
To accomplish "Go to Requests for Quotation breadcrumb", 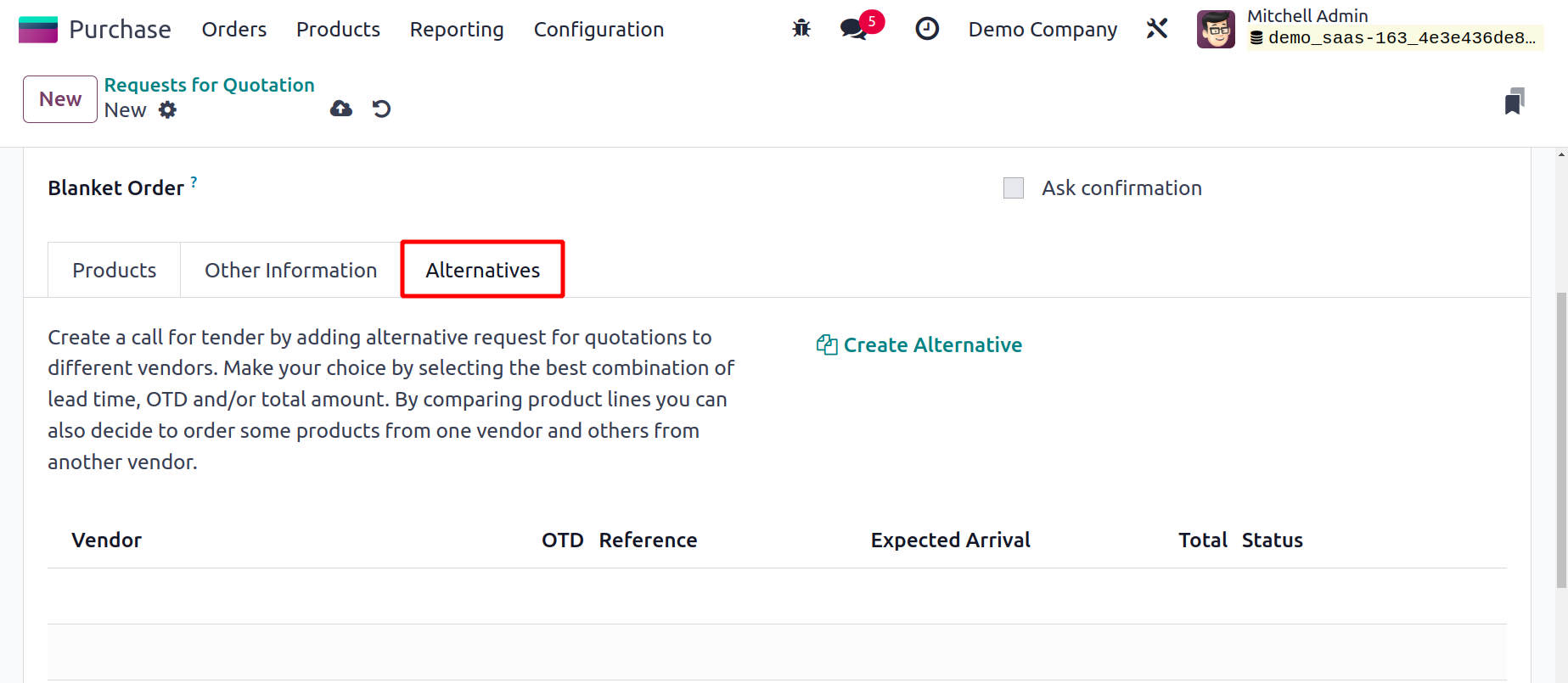I will (210, 85).
